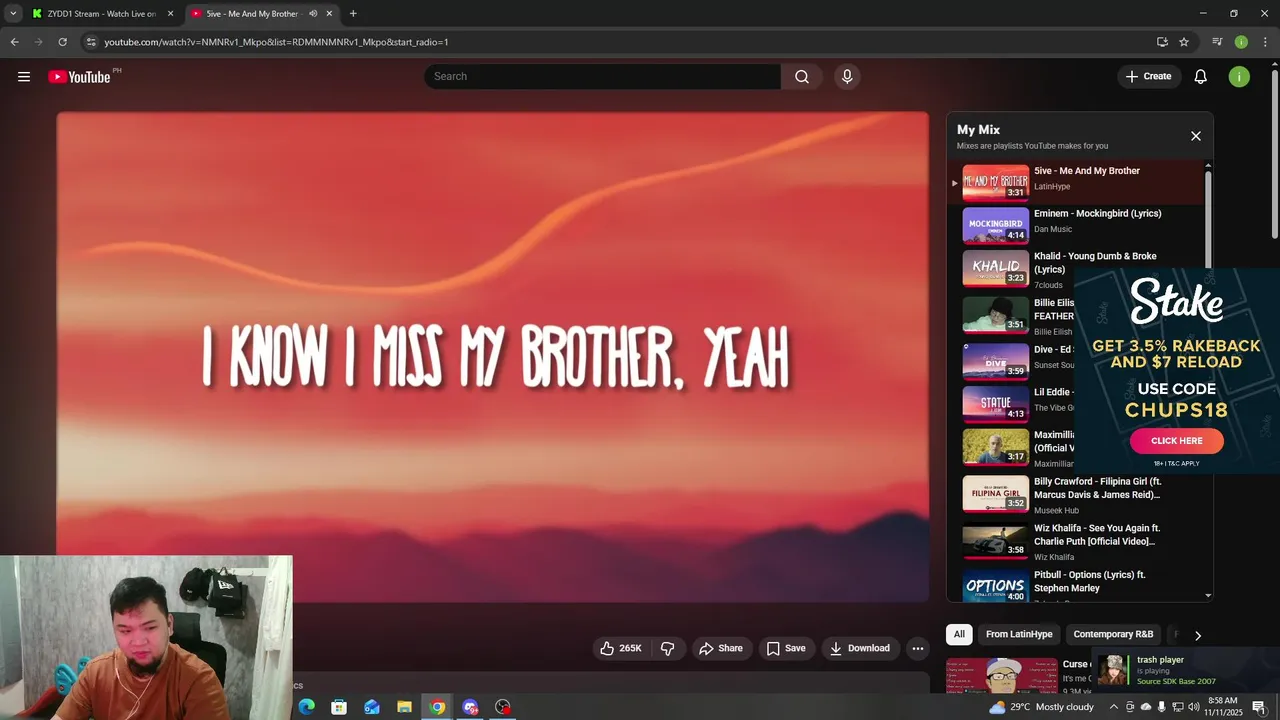The height and width of the screenshot is (720, 1280).
Task: Save video to a playlist
Action: (x=786, y=648)
